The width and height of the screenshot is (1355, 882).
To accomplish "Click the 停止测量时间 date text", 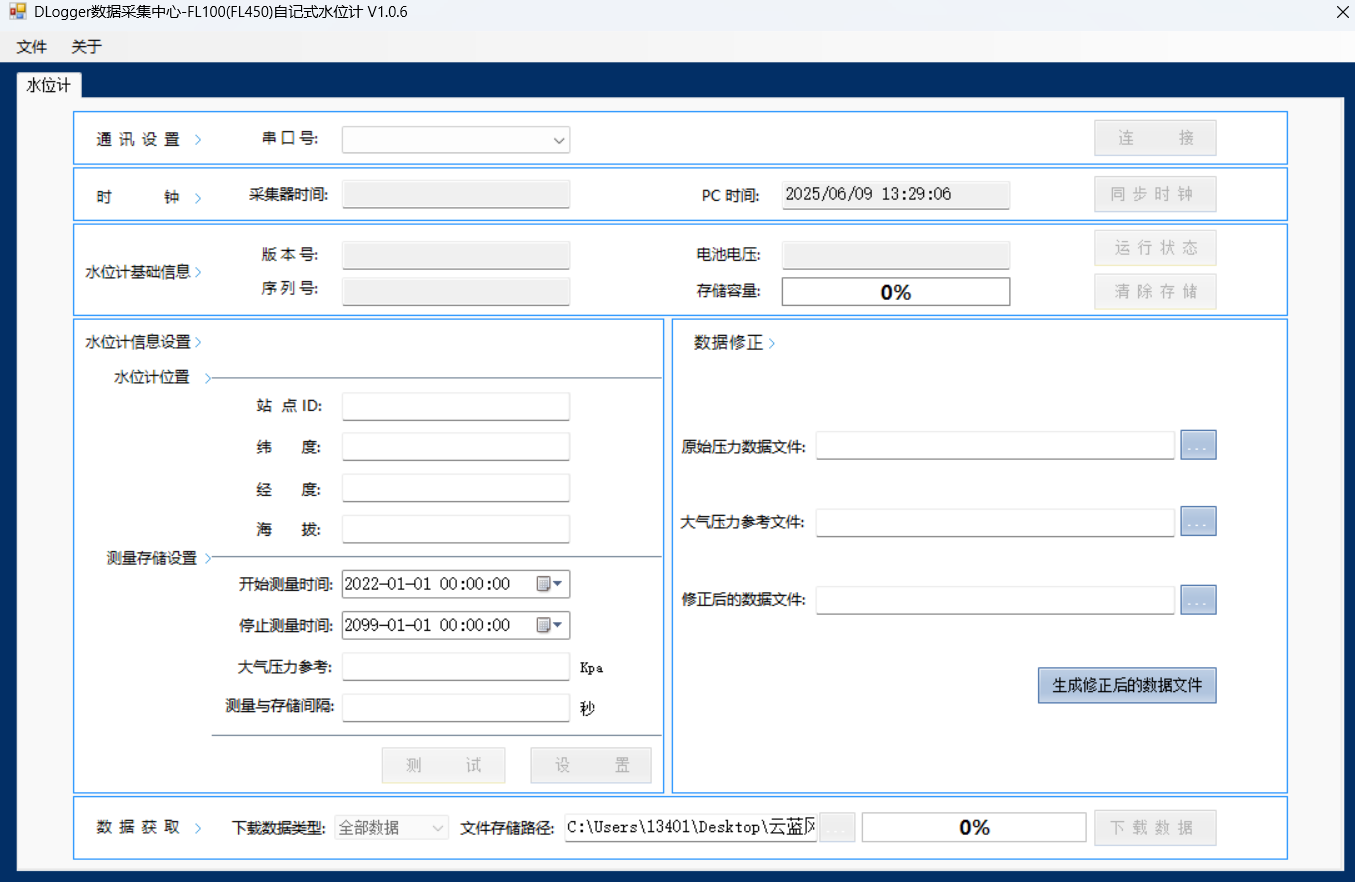I will click(427, 625).
